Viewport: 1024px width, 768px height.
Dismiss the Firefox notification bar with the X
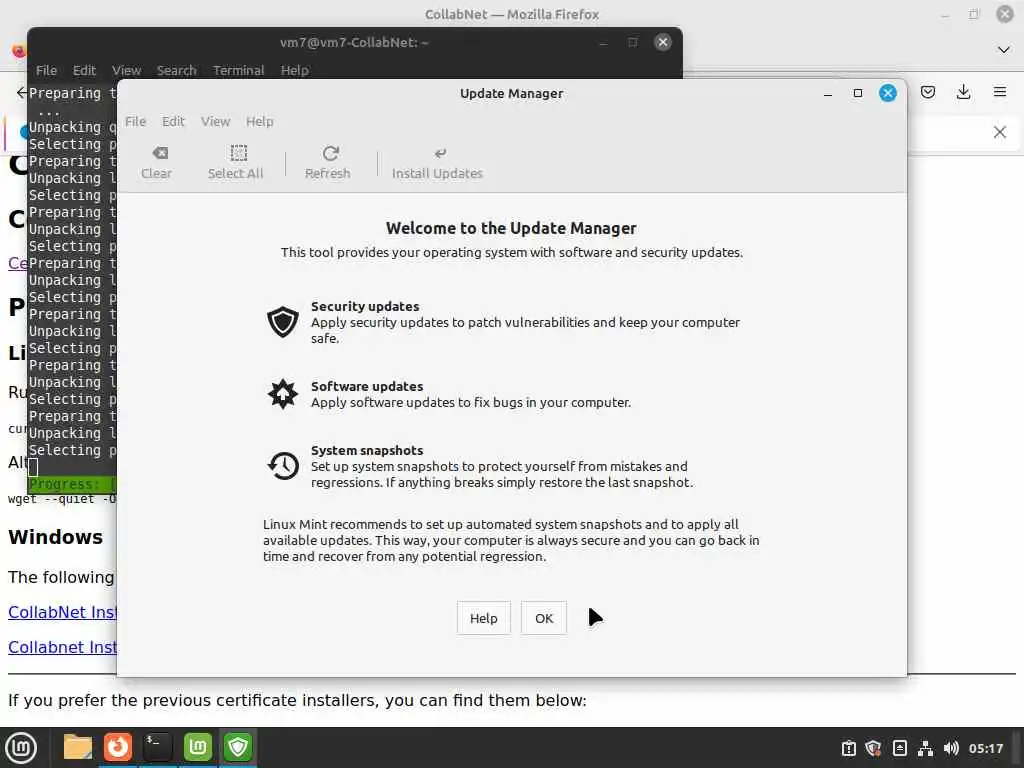pyautogui.click(x=1000, y=132)
